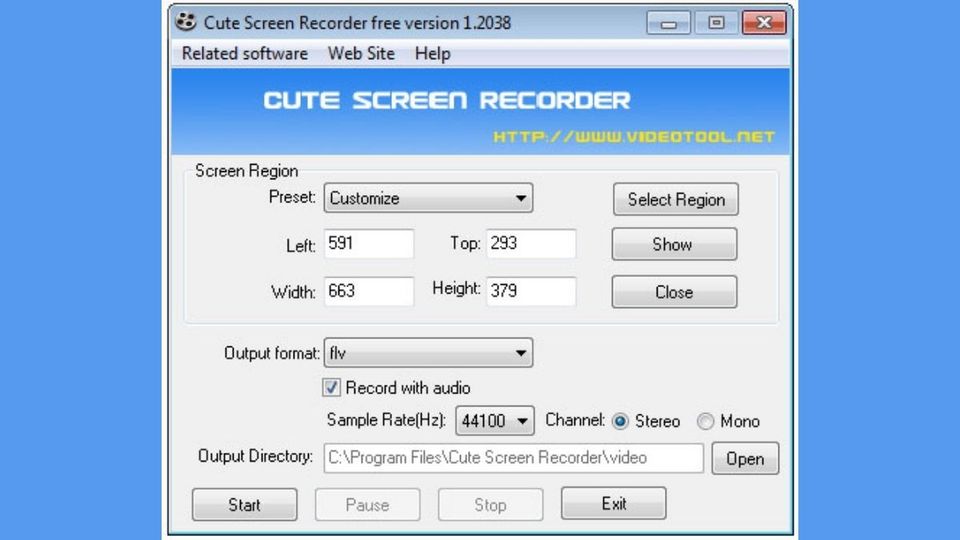Click the Show region button
The height and width of the screenshot is (540, 960).
(x=673, y=244)
